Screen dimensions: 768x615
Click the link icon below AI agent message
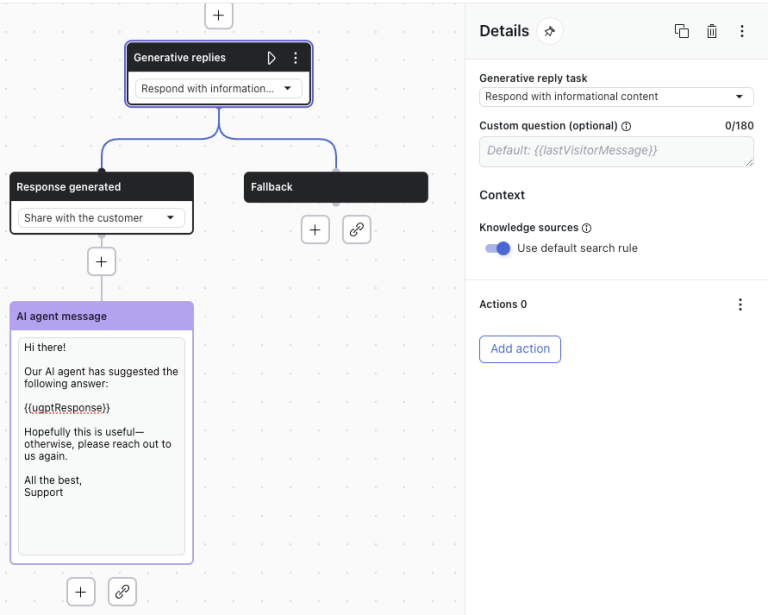[122, 592]
